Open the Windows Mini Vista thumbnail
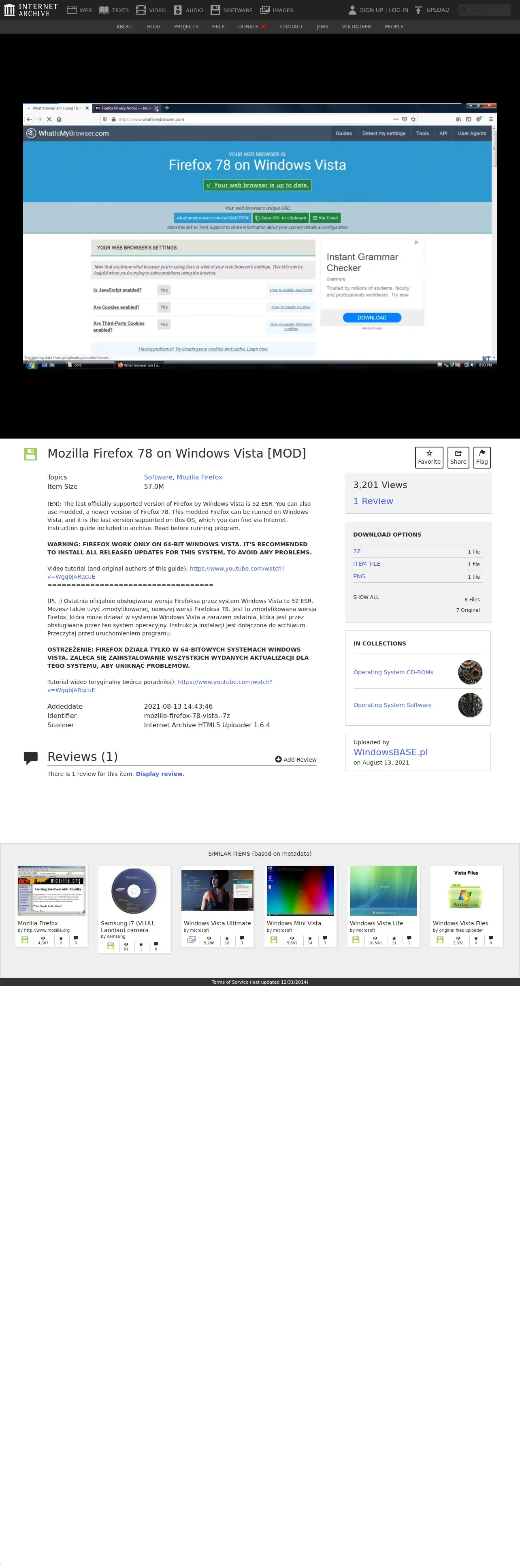The height and width of the screenshot is (1568, 520). point(300,891)
